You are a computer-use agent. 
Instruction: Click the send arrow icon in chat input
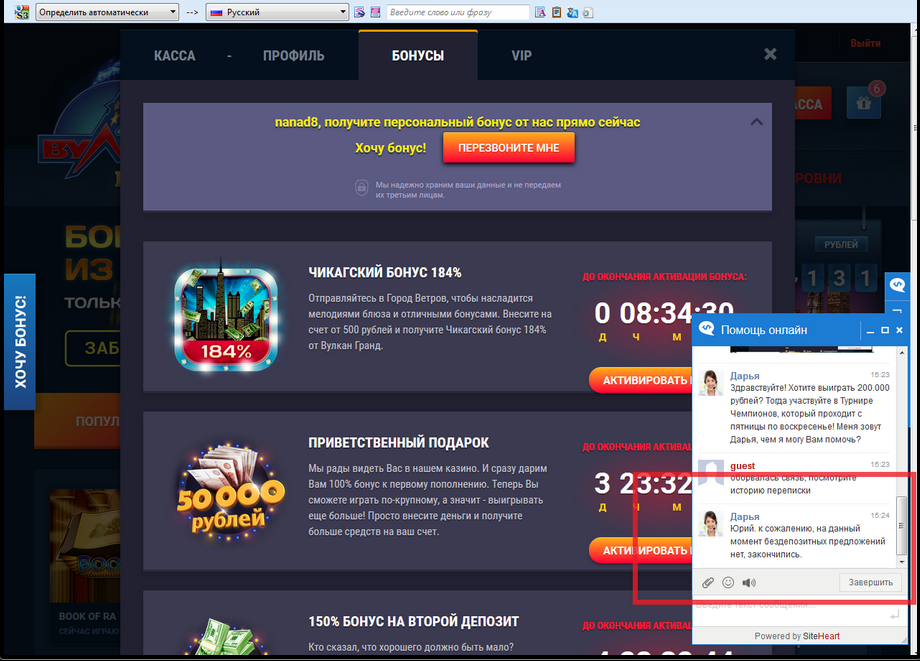pyautogui.click(x=895, y=615)
